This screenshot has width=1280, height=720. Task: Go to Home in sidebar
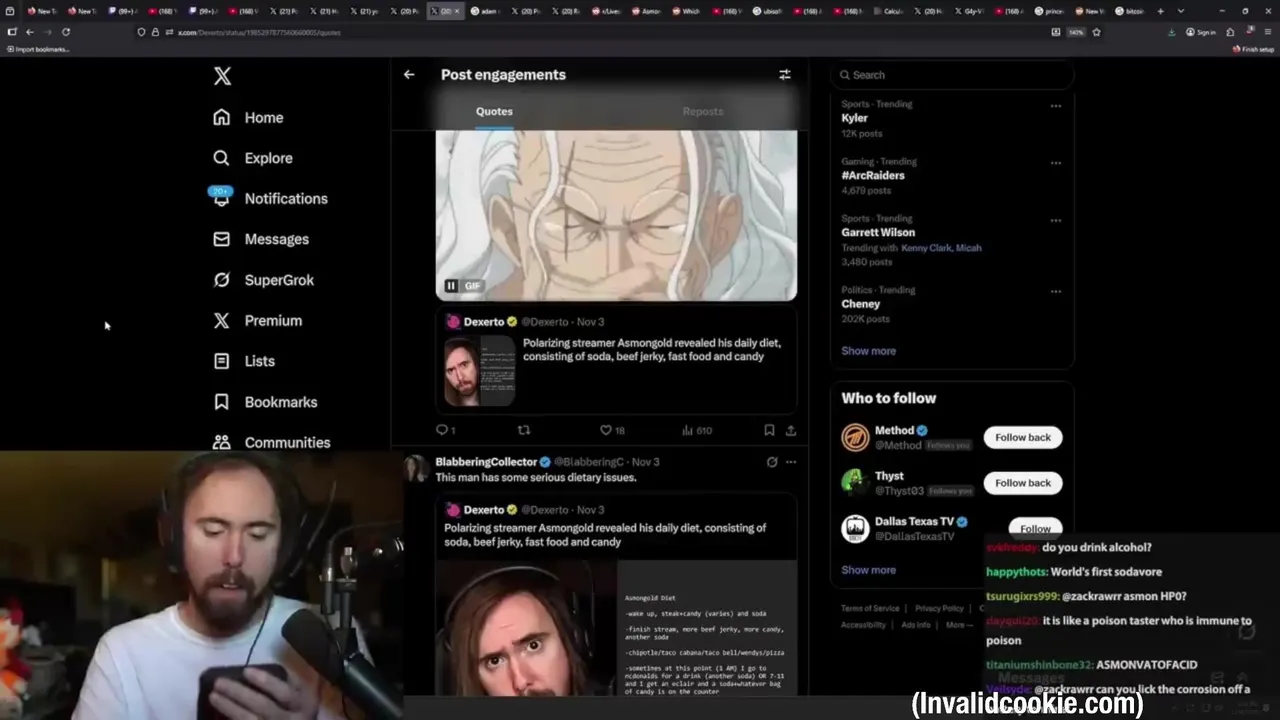tap(249, 117)
